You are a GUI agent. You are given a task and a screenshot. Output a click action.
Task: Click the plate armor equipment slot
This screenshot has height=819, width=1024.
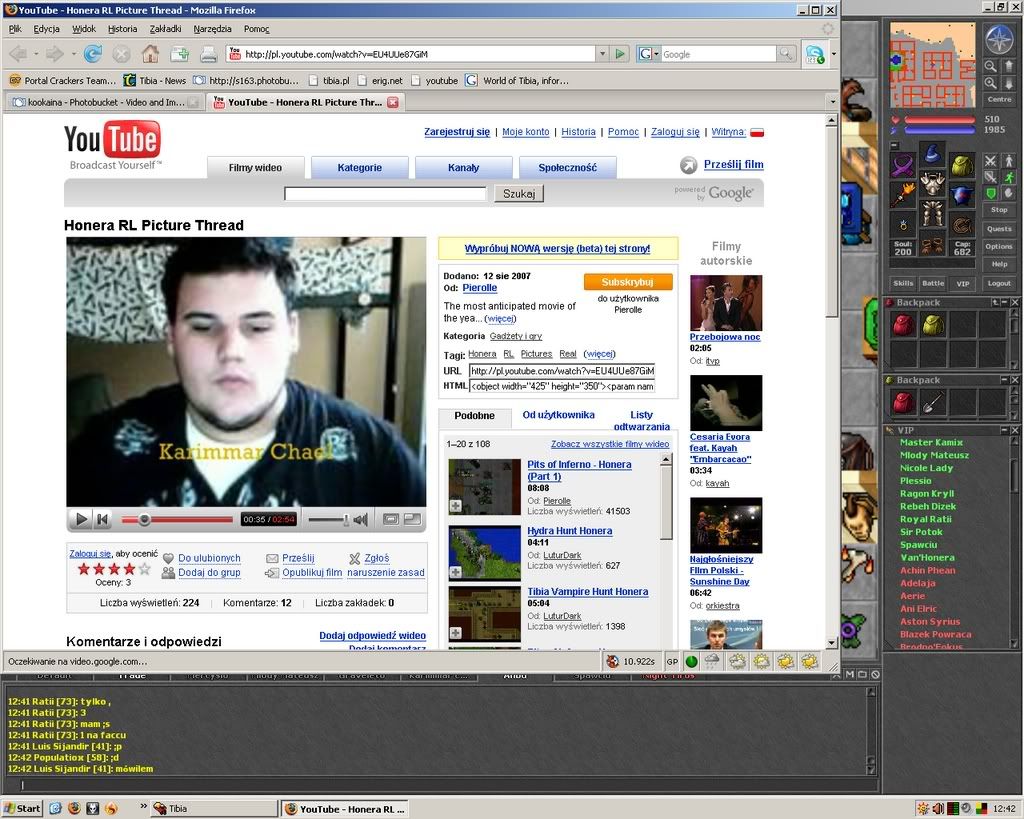(x=932, y=185)
